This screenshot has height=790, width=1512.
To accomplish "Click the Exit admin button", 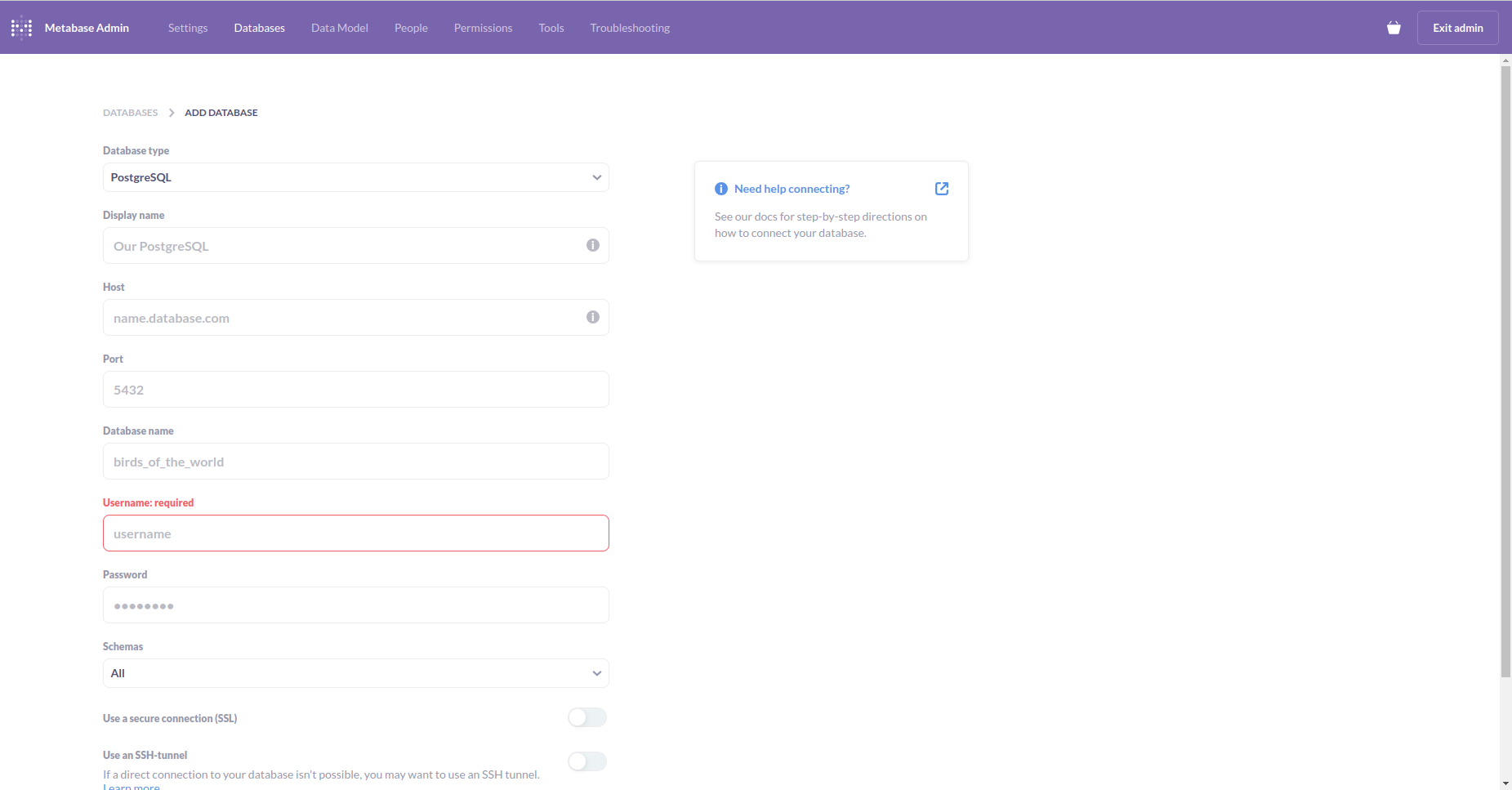I will click(x=1457, y=27).
